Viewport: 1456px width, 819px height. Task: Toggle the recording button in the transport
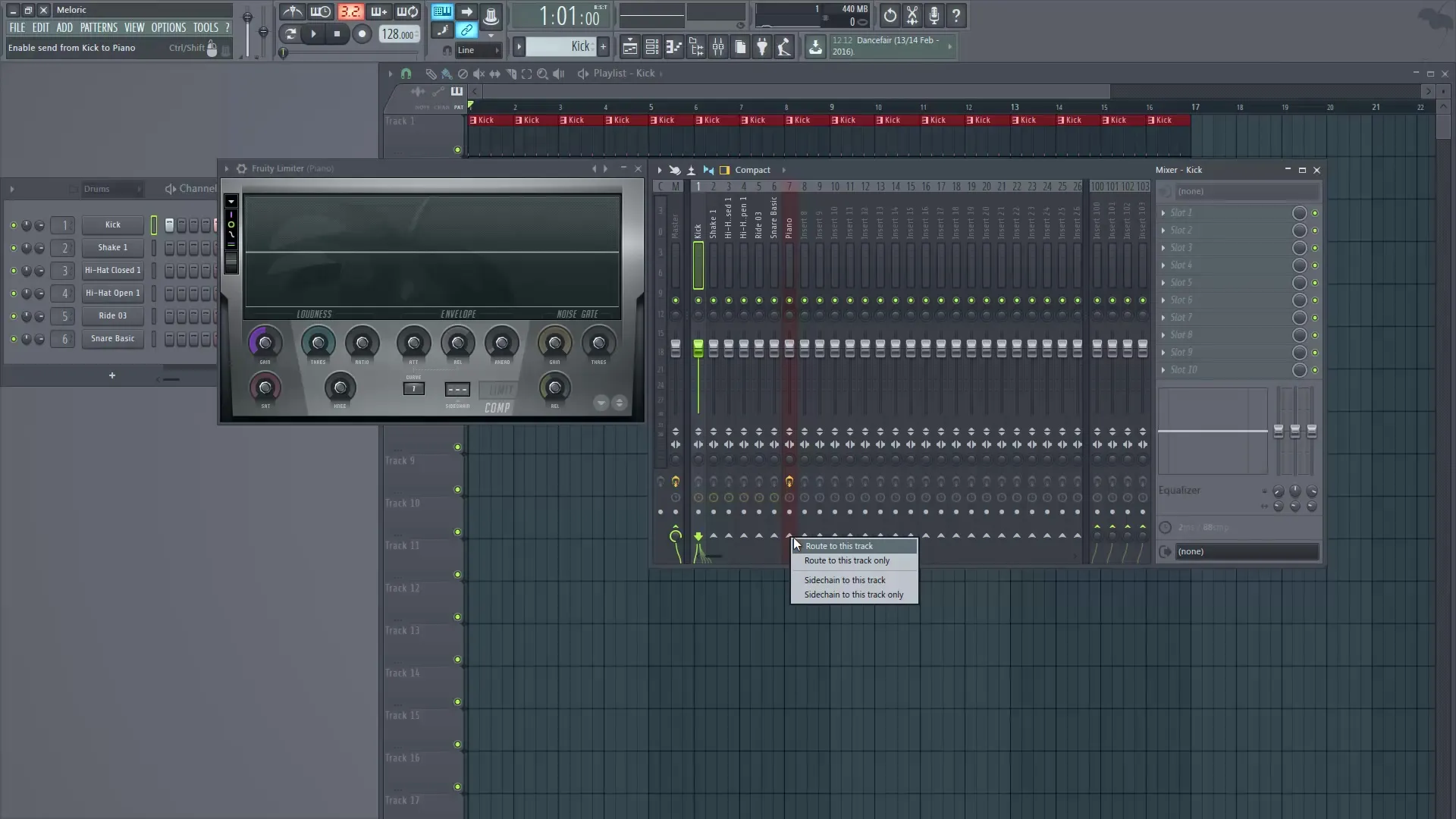362,34
